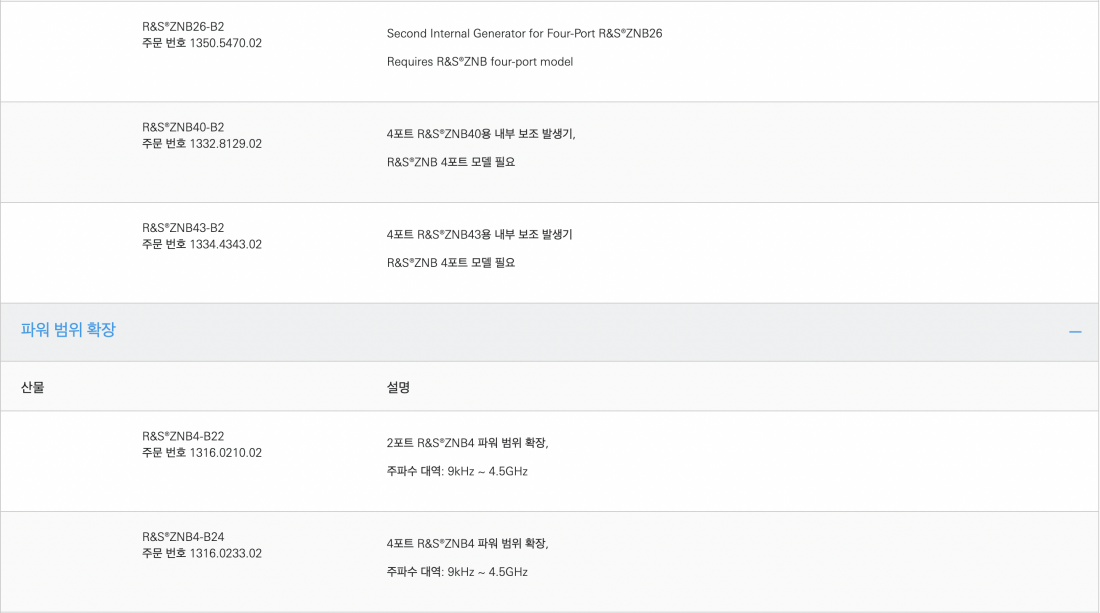This screenshot has width=1100, height=613.
Task: Click the description for Second Internal Generator
Action: point(524,33)
